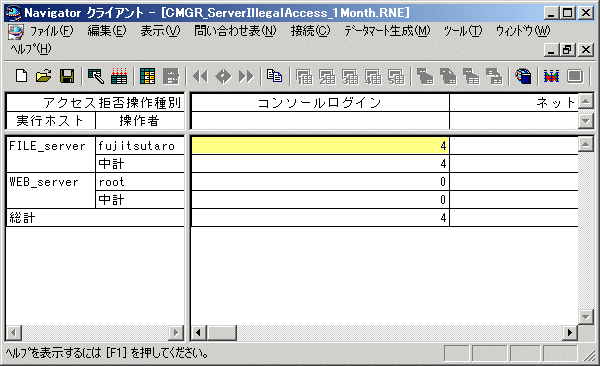Restore the inner document window

[567, 49]
